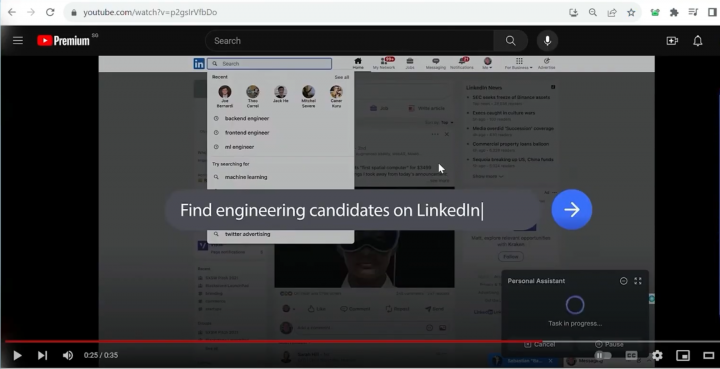Switch to miniplayer mode
The width and height of the screenshot is (720, 369).
click(683, 355)
